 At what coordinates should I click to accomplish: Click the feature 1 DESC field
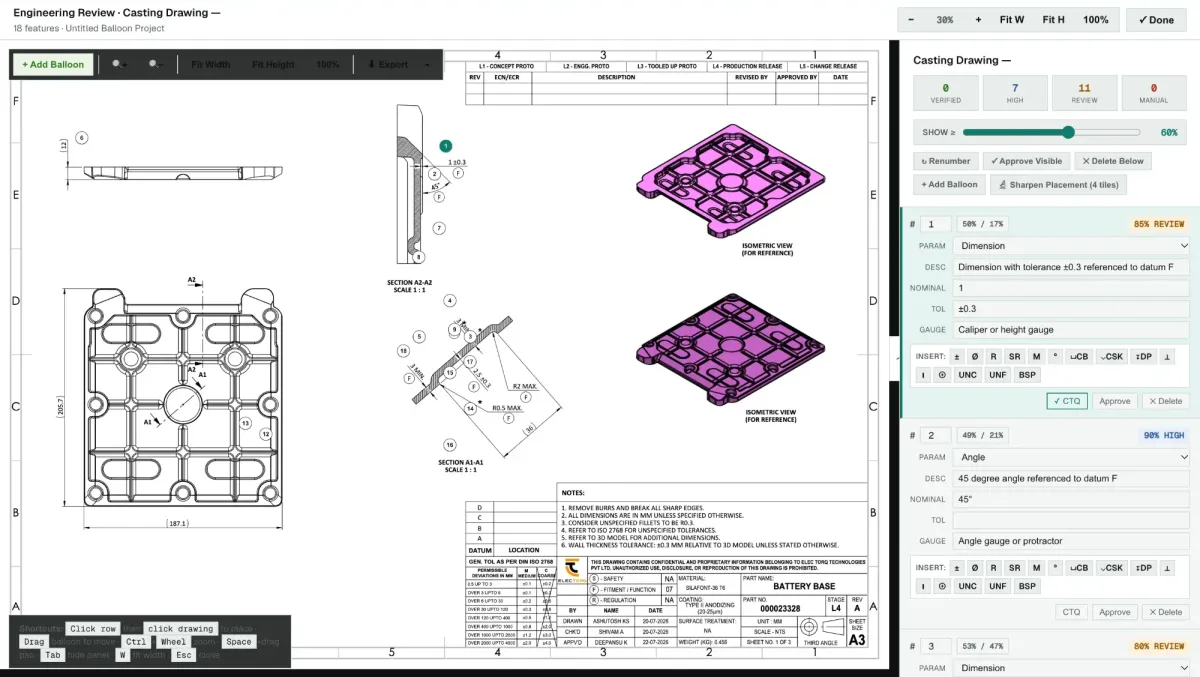click(1071, 267)
